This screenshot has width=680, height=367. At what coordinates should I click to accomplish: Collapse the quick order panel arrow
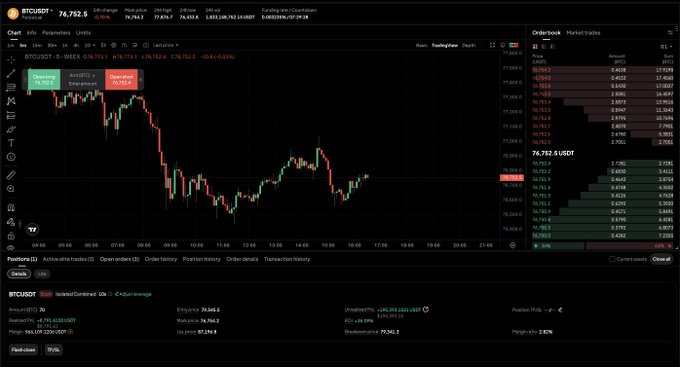point(141,80)
